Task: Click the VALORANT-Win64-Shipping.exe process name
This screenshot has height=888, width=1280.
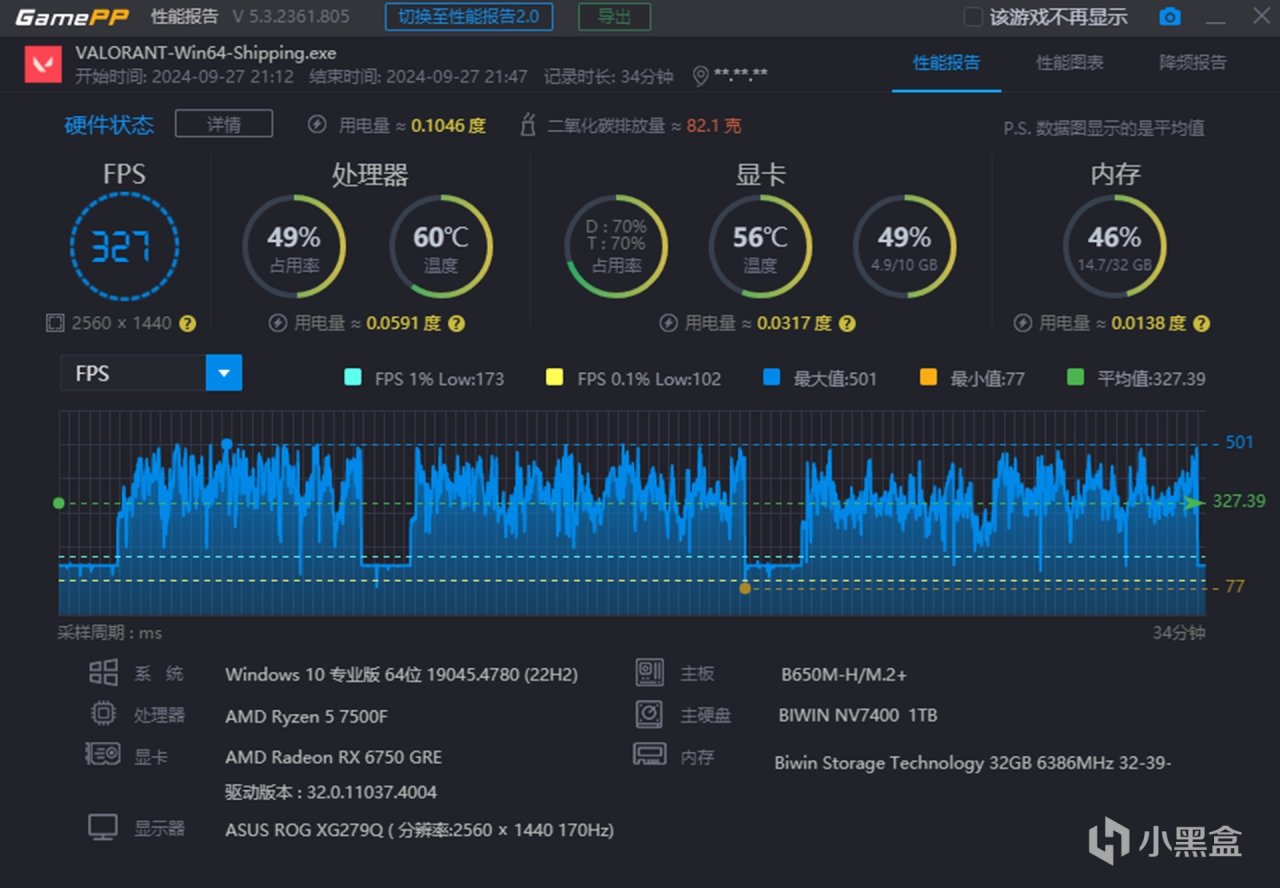Action: coord(206,53)
